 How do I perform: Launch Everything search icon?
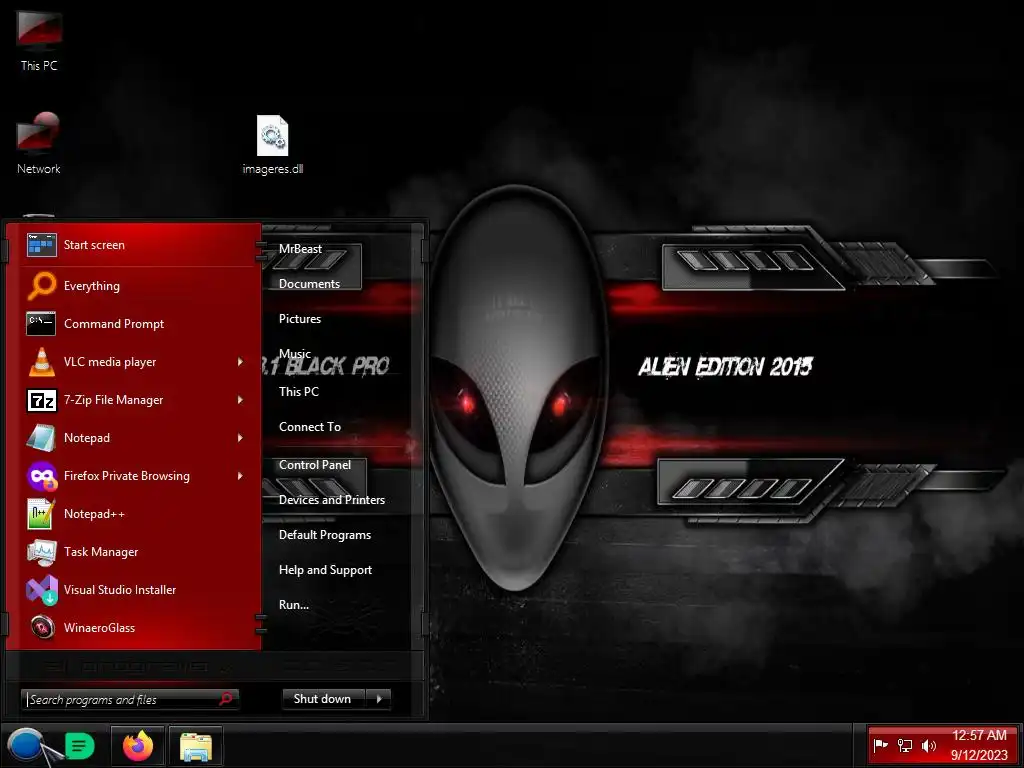click(42, 285)
